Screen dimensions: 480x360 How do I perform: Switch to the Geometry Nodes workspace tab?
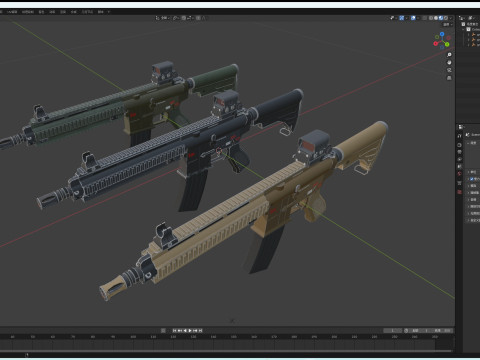tap(87, 12)
